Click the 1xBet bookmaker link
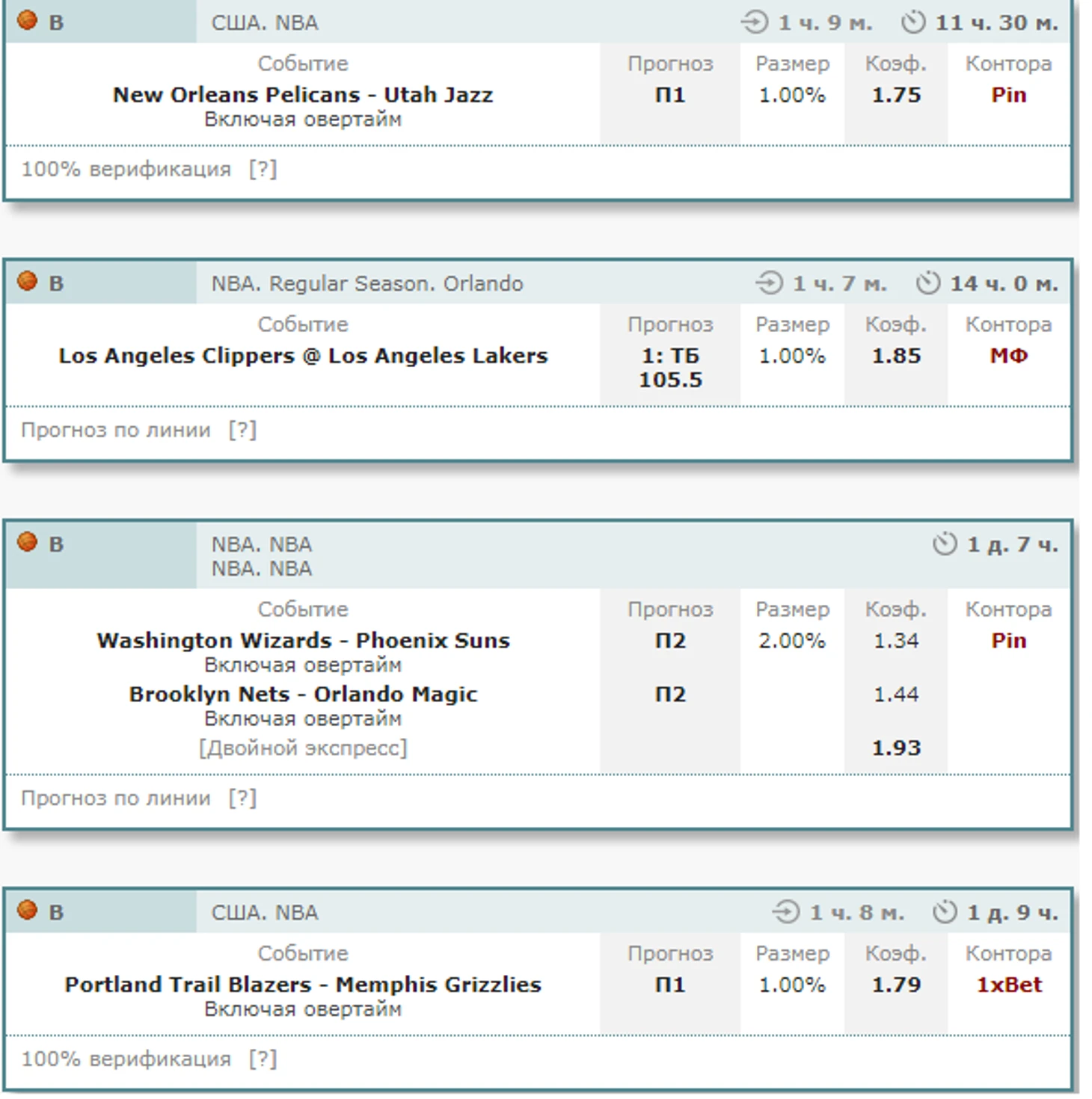Image resolution: width=1092 pixels, height=1099 pixels. [x=1008, y=985]
